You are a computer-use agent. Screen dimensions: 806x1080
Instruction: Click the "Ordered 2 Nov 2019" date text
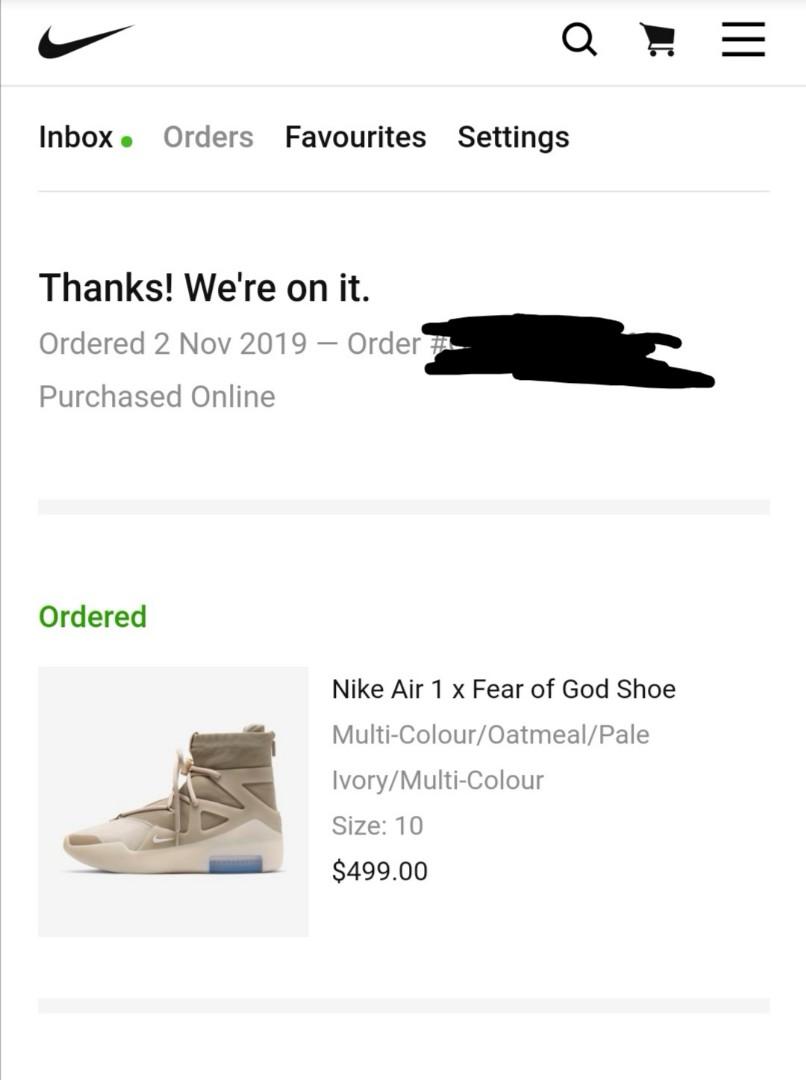pyautogui.click(x=173, y=343)
